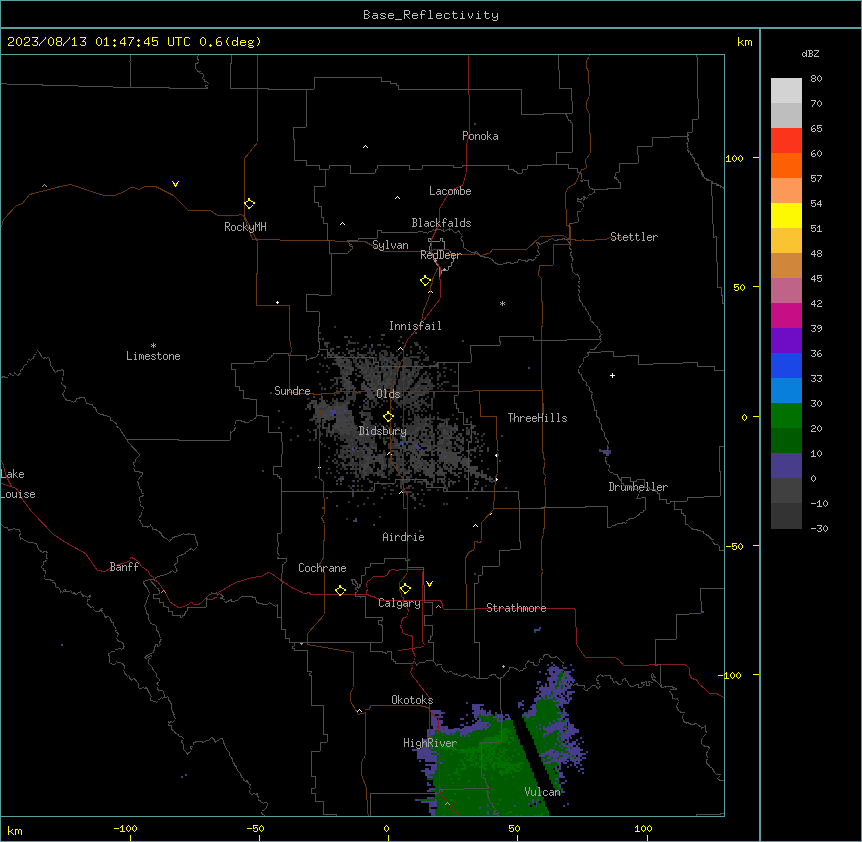This screenshot has height=842, width=862.
Task: Click the Lake Louise label
Action: point(18,484)
